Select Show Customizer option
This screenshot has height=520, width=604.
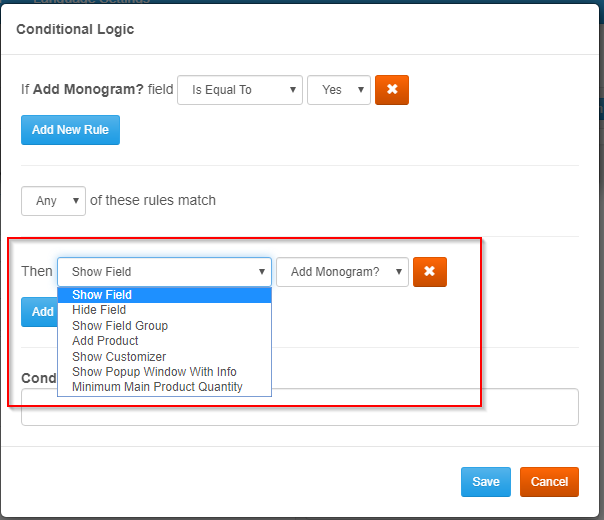click(164, 357)
